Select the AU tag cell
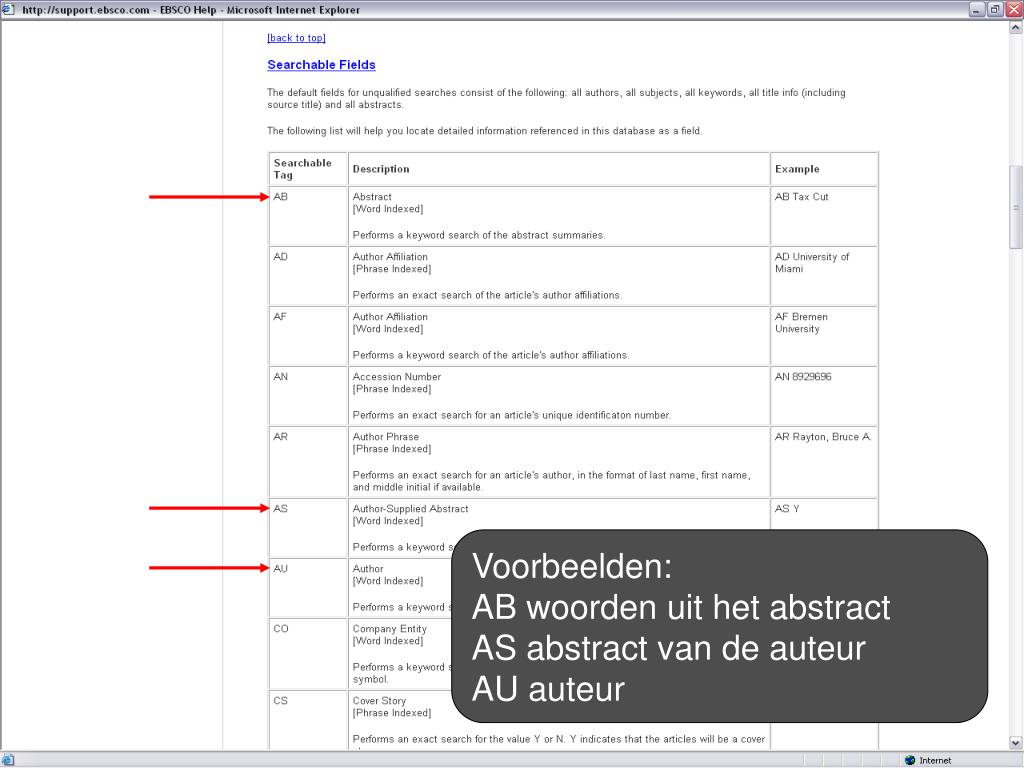This screenshot has height=768, width=1024. 308,588
